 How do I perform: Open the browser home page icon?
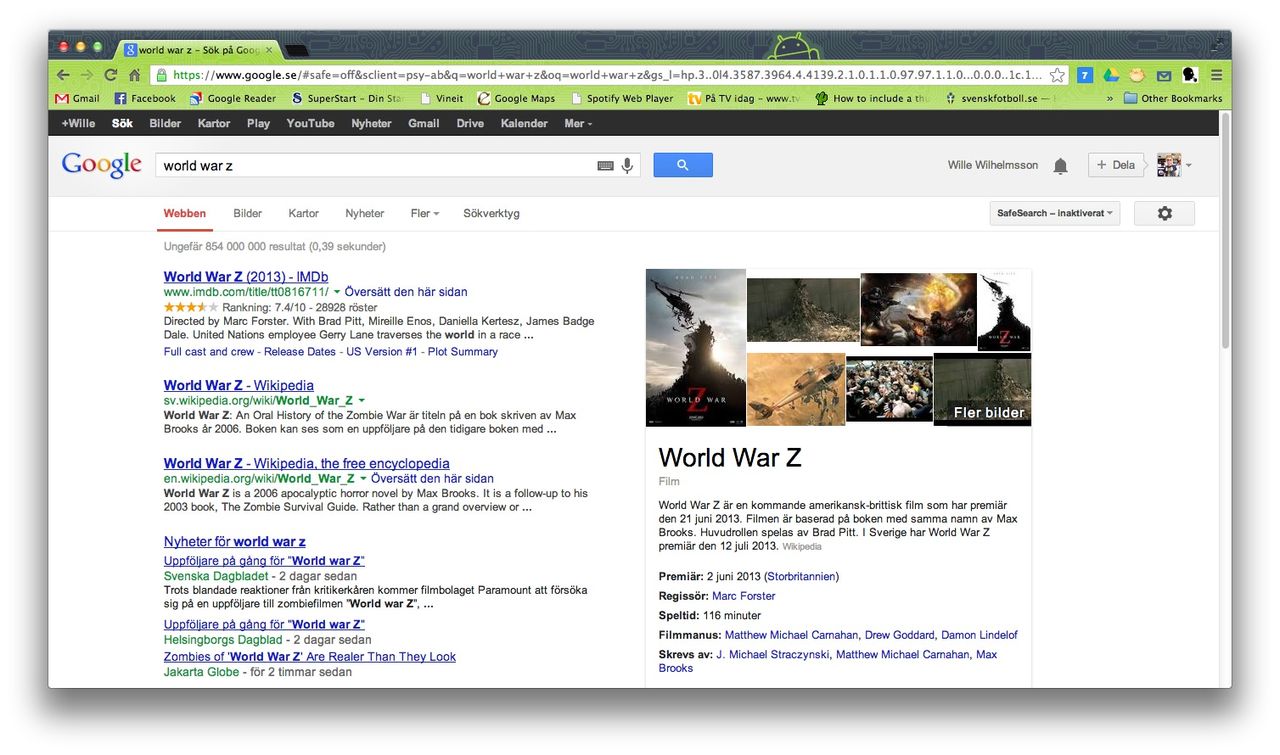pyautogui.click(x=134, y=75)
